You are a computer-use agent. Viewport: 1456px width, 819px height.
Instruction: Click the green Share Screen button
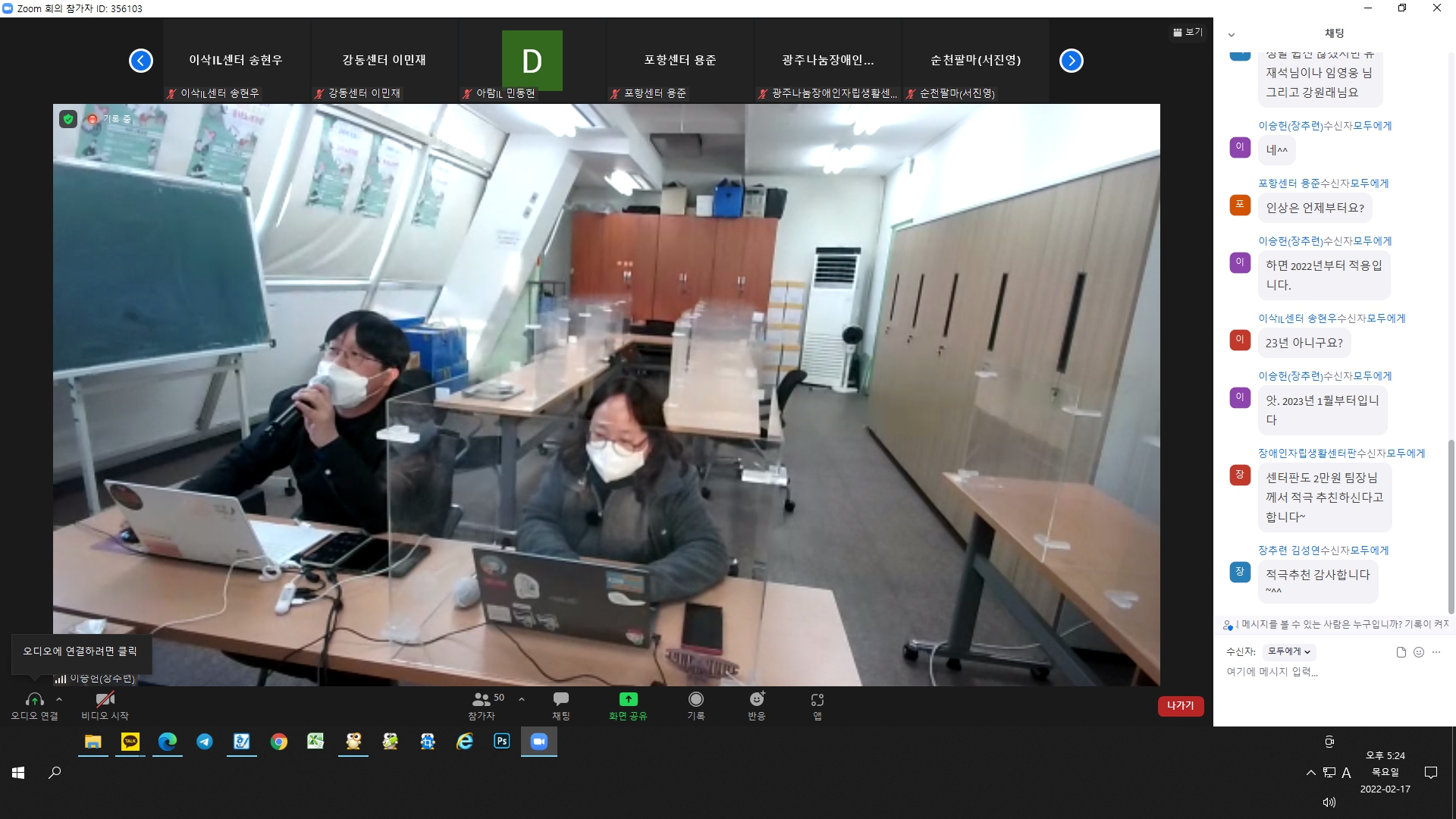[628, 705]
